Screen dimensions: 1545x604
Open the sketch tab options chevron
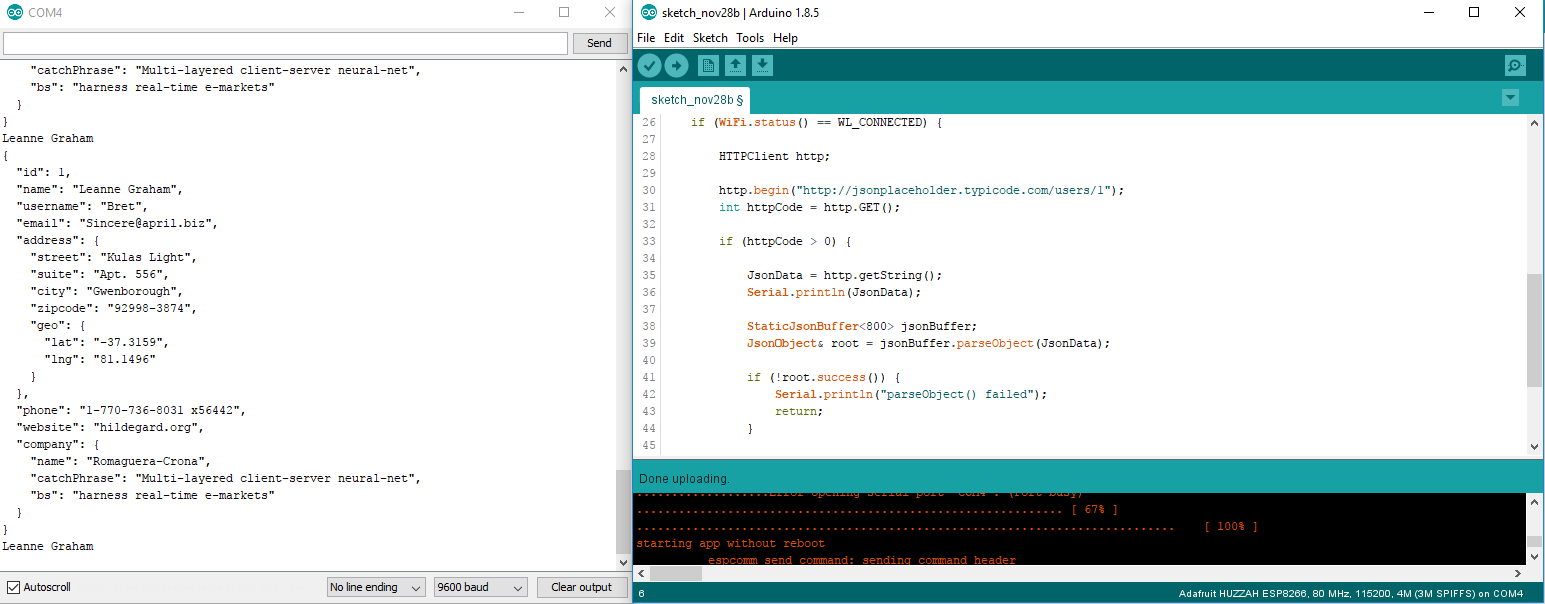click(1510, 98)
